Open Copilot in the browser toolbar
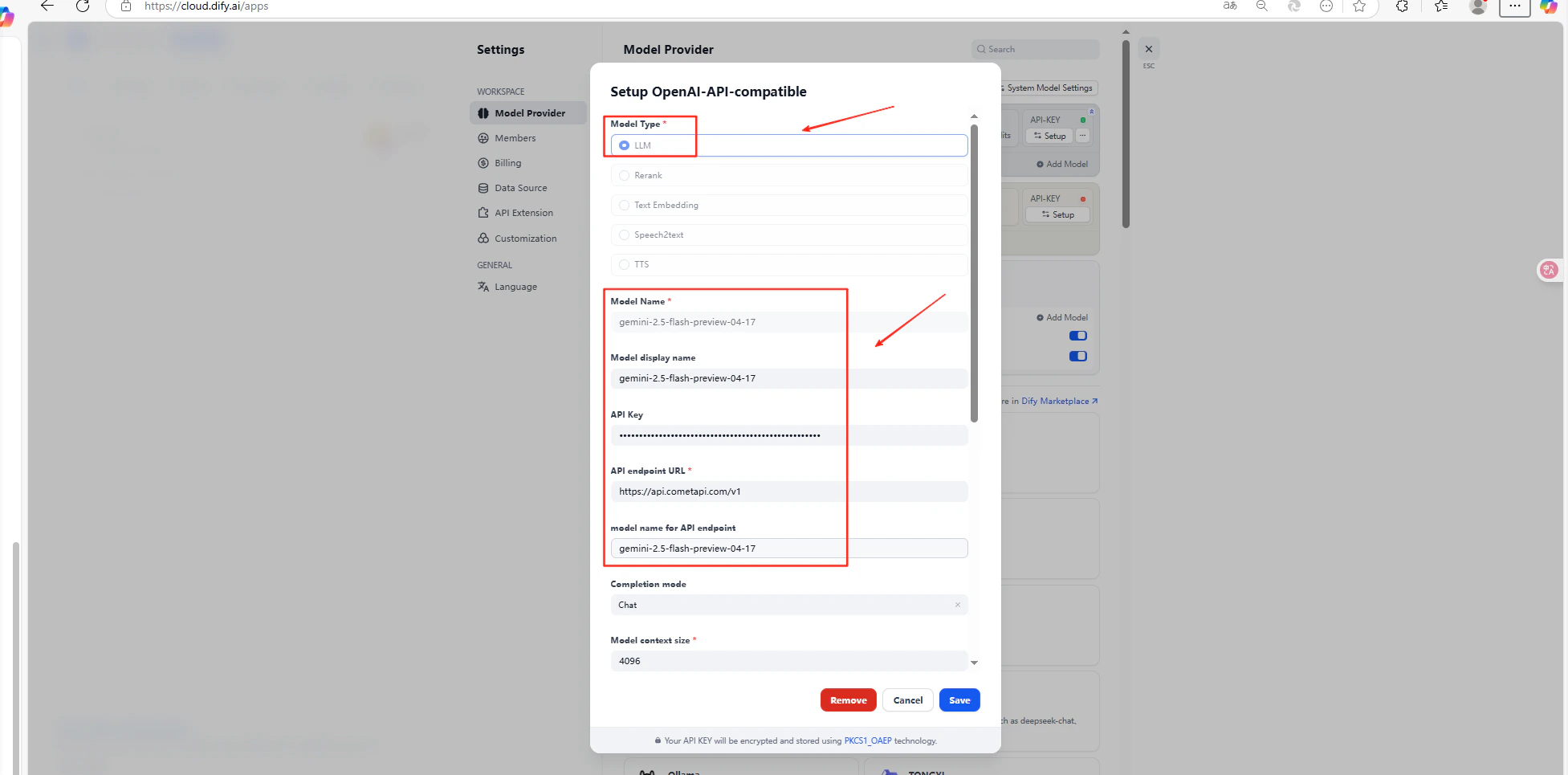The width and height of the screenshot is (1568, 775). click(1550, 6)
